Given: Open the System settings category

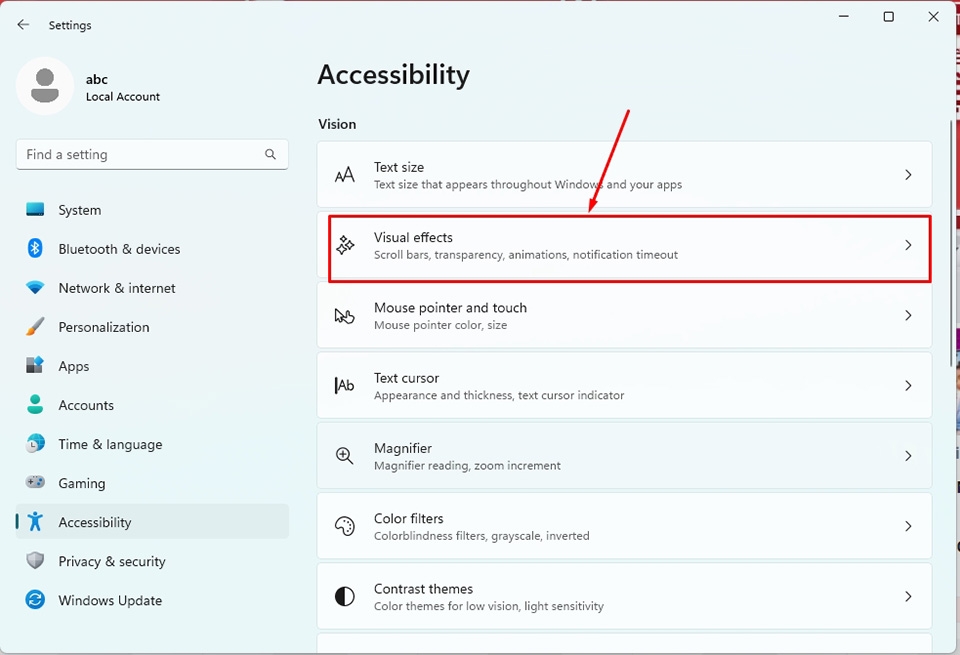Looking at the screenshot, I should point(80,210).
